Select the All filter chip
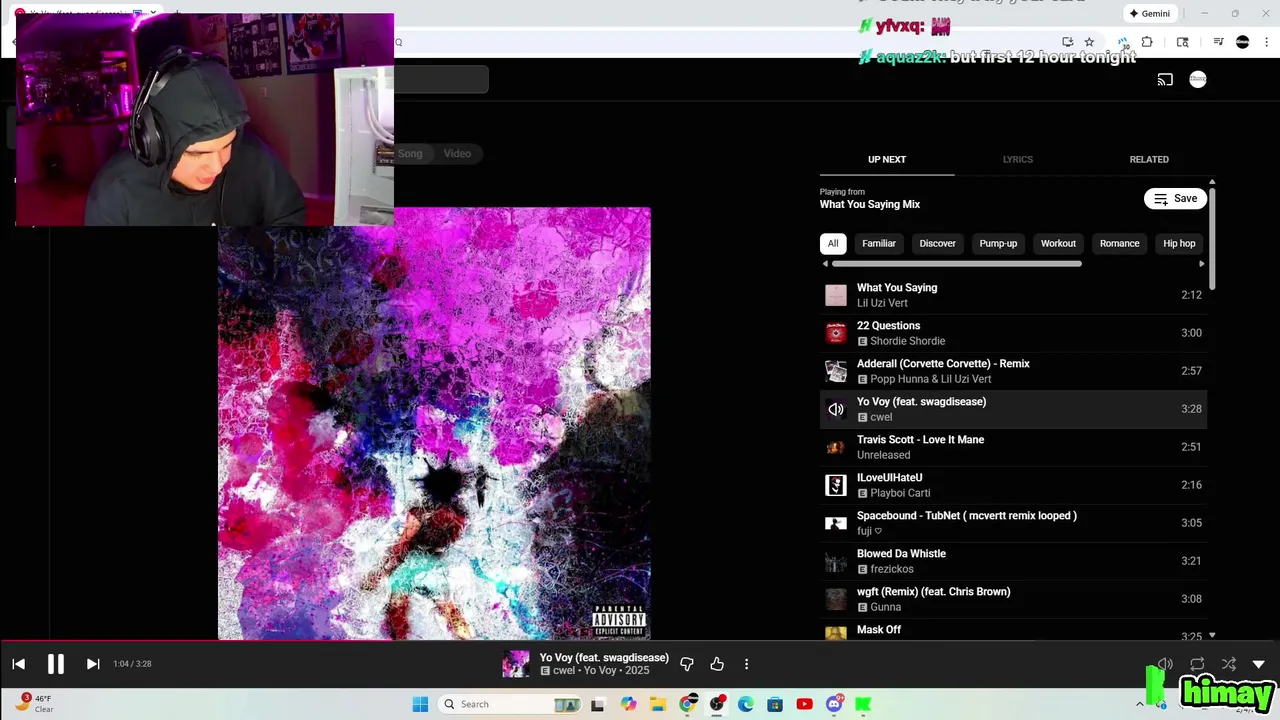 click(x=833, y=243)
